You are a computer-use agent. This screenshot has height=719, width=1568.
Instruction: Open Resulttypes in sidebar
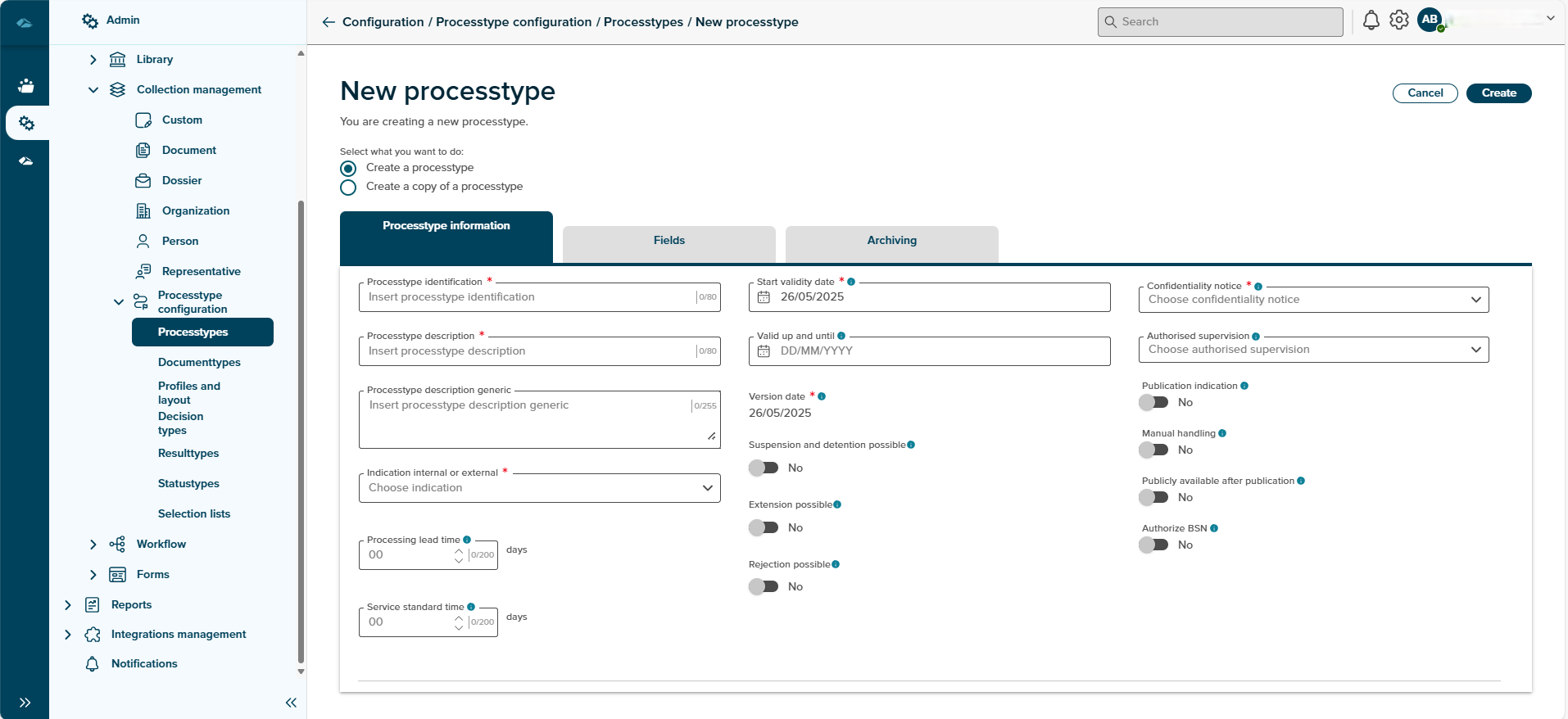pyautogui.click(x=188, y=453)
